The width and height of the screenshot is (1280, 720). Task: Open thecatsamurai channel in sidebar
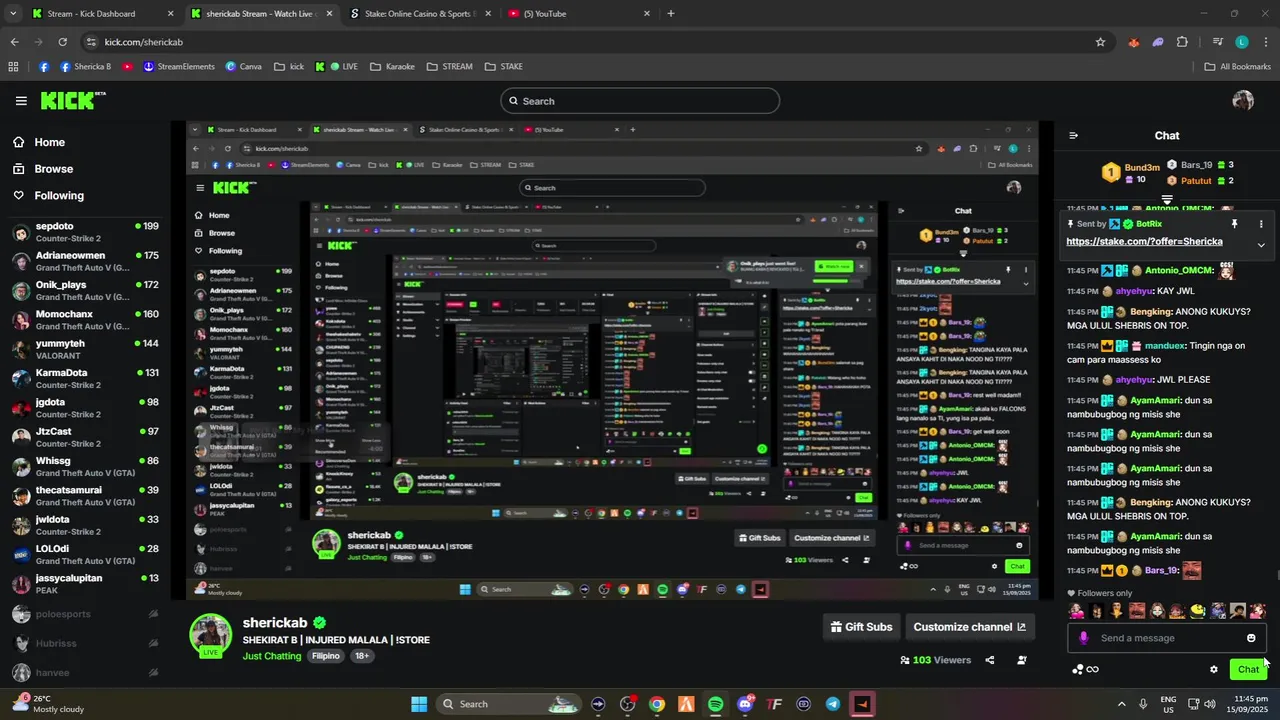point(86,496)
